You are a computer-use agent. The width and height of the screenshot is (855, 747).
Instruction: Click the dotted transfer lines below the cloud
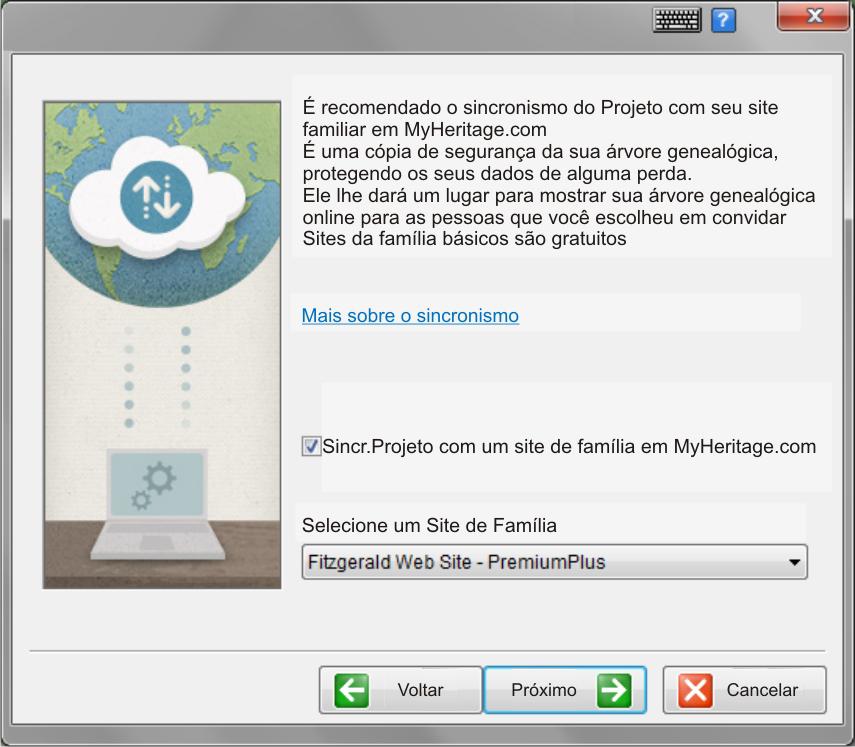tap(157, 375)
